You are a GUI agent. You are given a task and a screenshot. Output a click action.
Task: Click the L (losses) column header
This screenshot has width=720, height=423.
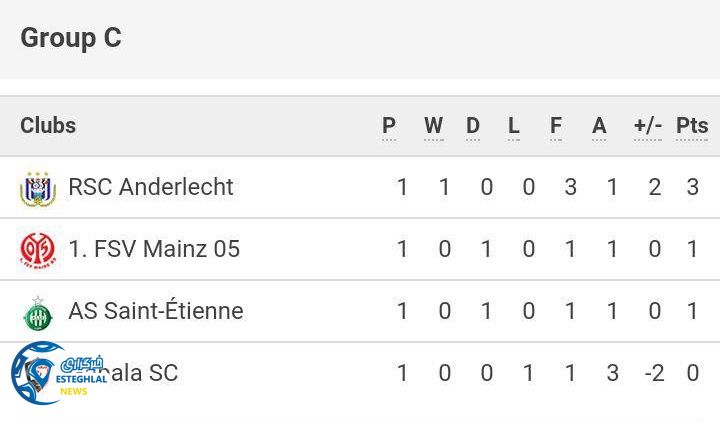(514, 126)
